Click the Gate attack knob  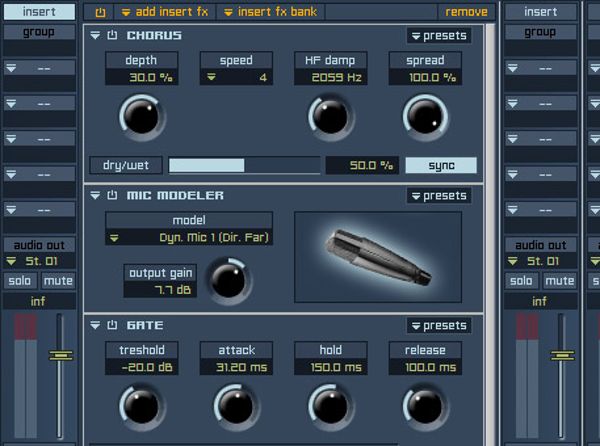[x=234, y=406]
